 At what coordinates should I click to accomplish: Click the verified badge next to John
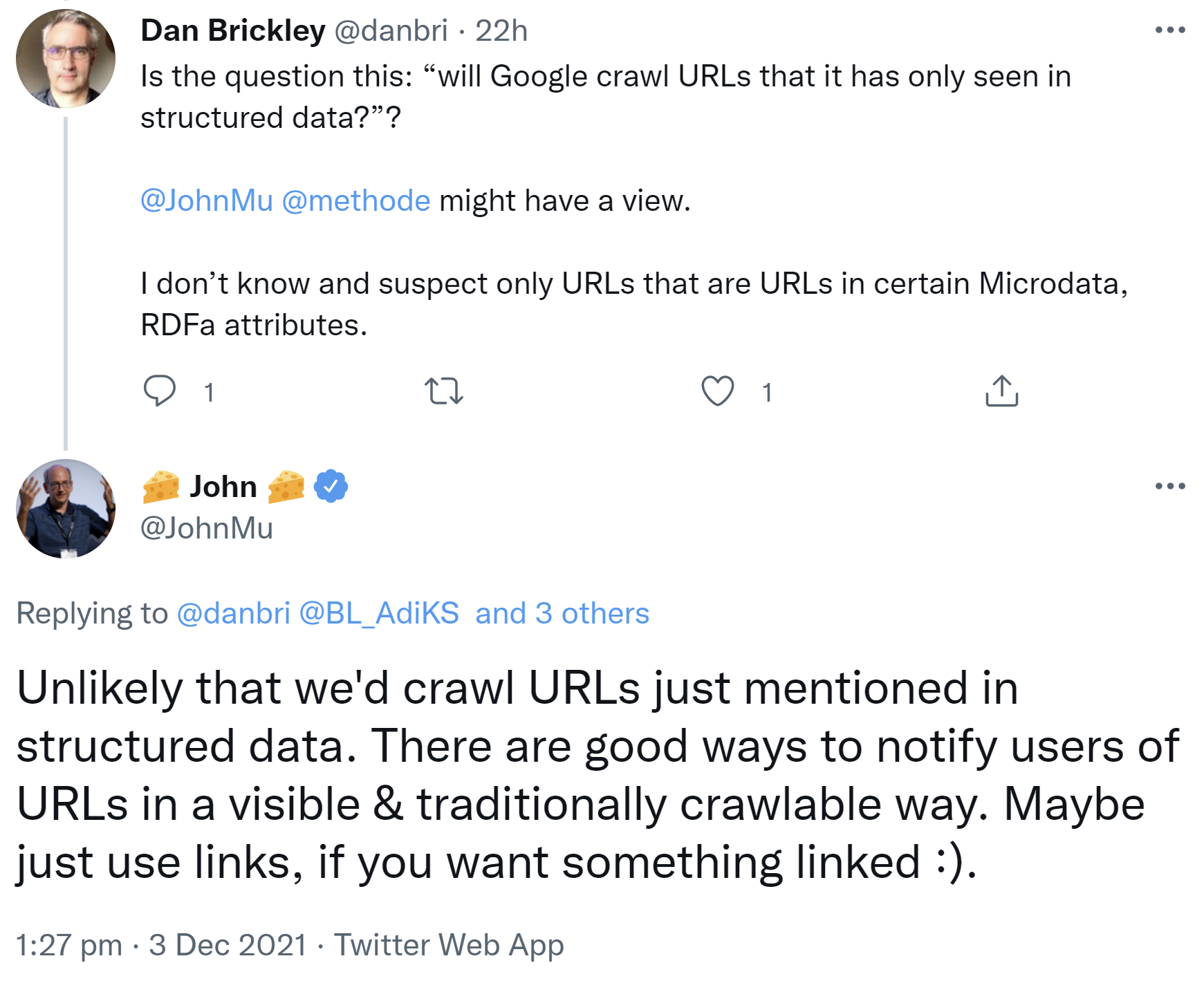(x=331, y=486)
